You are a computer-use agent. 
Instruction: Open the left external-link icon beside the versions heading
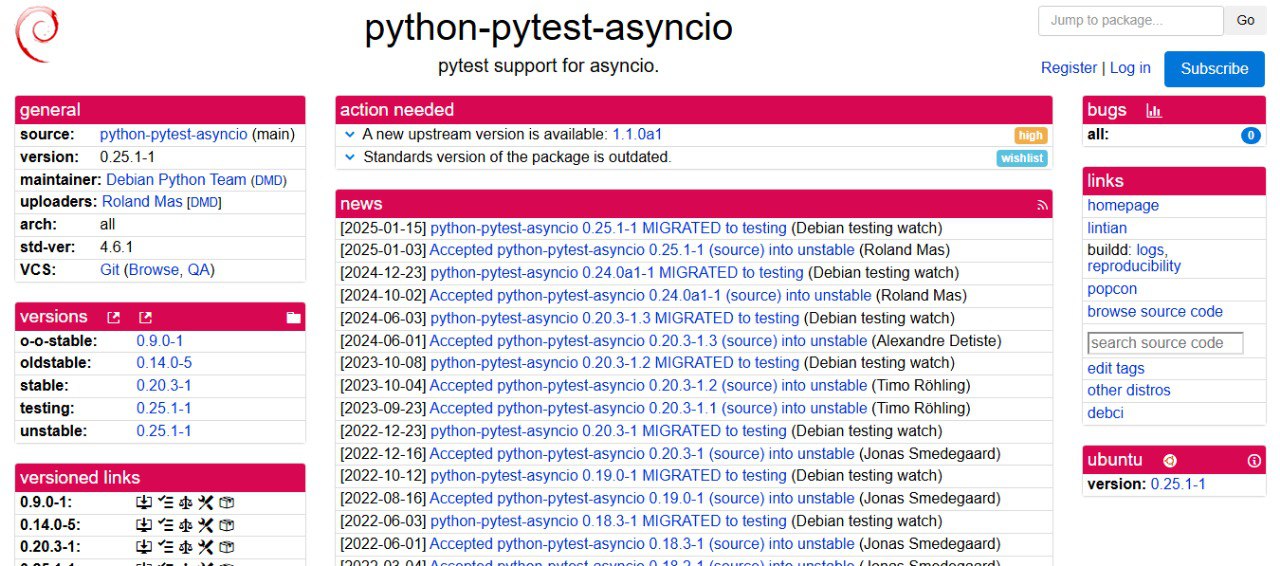pos(114,318)
